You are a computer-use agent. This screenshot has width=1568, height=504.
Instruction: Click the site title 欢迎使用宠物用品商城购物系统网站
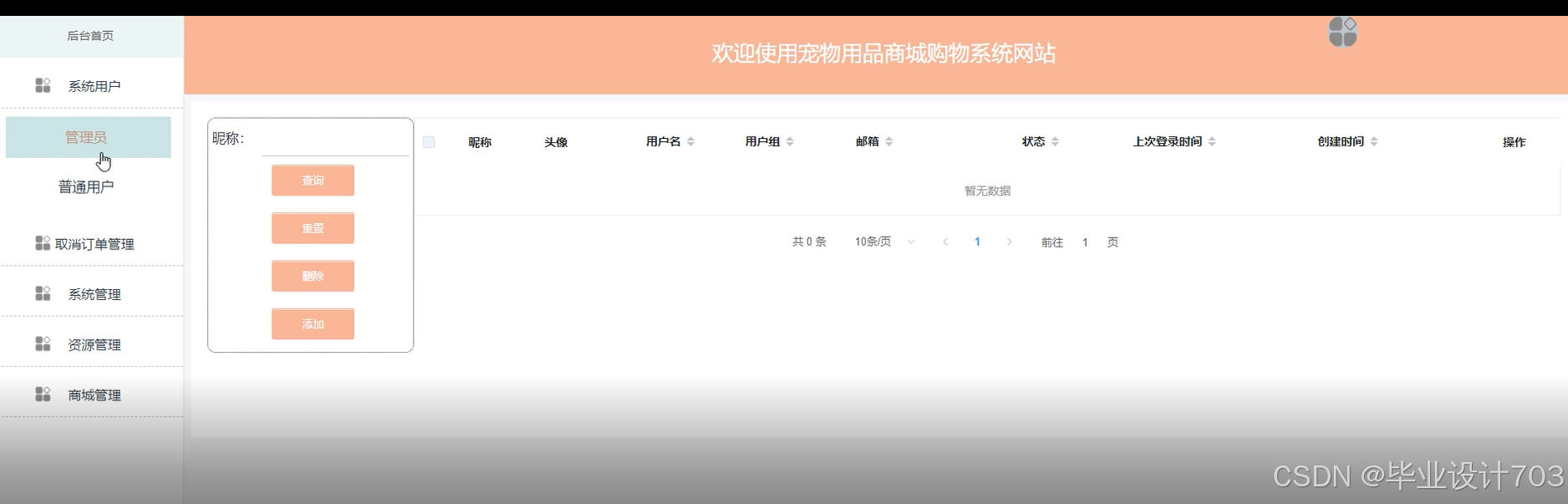pyautogui.click(x=883, y=53)
